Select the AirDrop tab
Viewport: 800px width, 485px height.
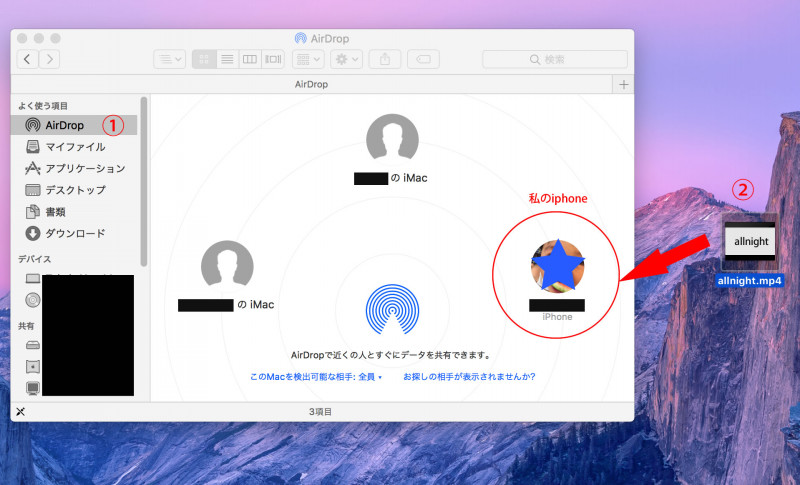311,85
